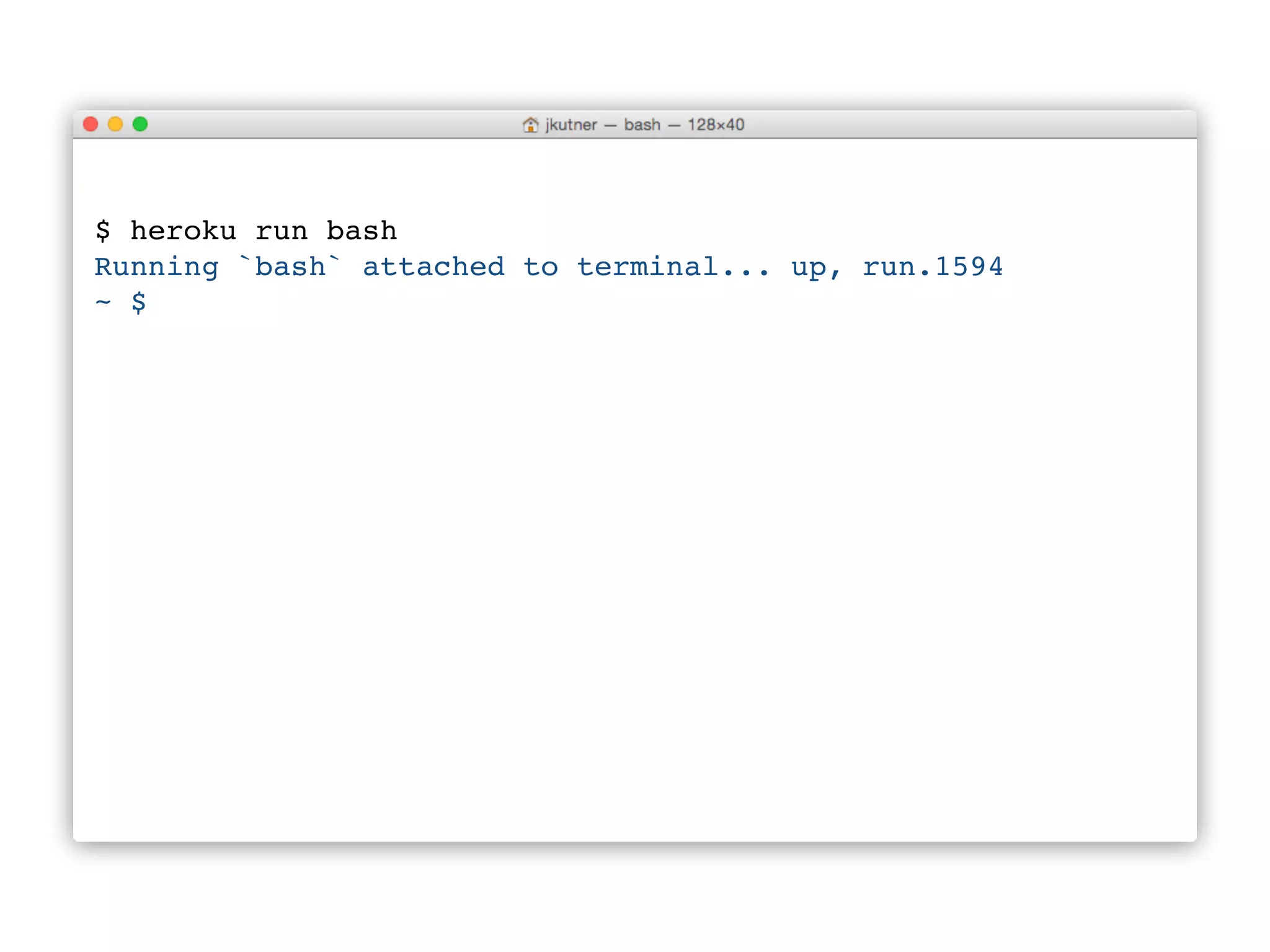Click '128×40' dimensions in the title bar

pyautogui.click(x=716, y=125)
